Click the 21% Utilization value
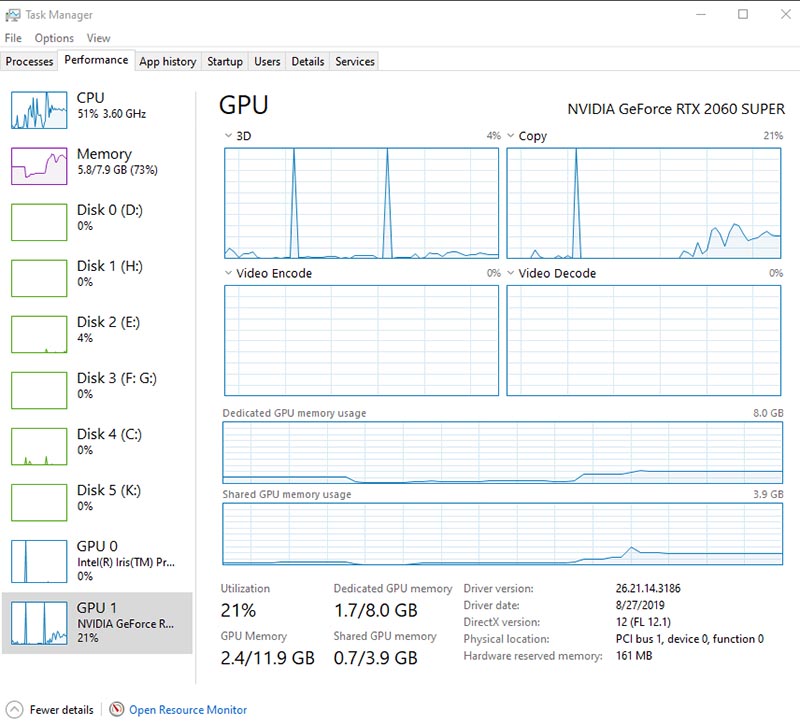This screenshot has width=800, height=725. (238, 610)
